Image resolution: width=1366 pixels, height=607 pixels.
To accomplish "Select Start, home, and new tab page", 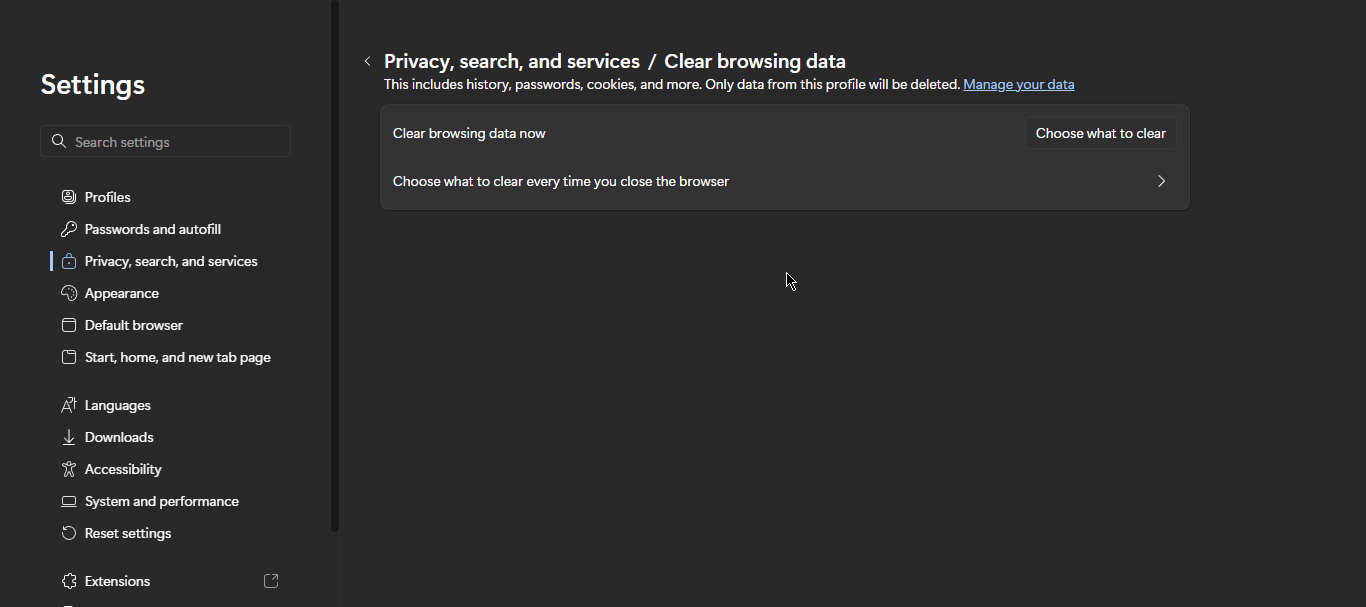I will point(177,357).
